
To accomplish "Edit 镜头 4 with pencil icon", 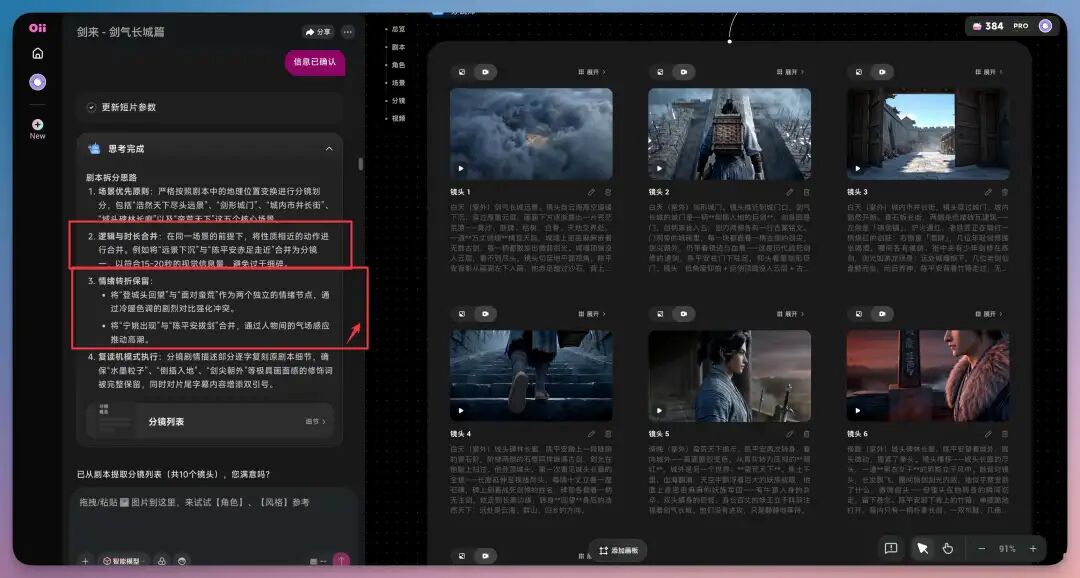I will tap(592, 434).
